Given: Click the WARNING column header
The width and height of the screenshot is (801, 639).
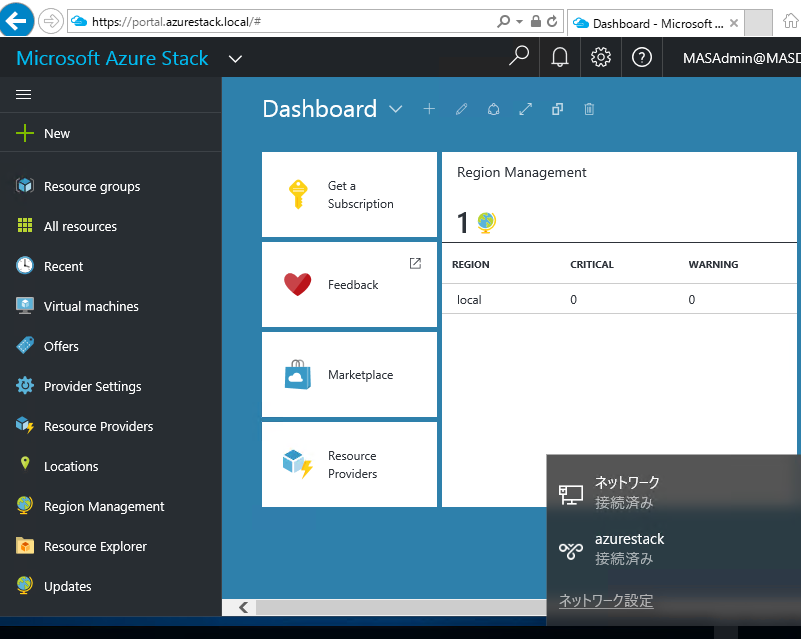Looking at the screenshot, I should tap(713, 265).
